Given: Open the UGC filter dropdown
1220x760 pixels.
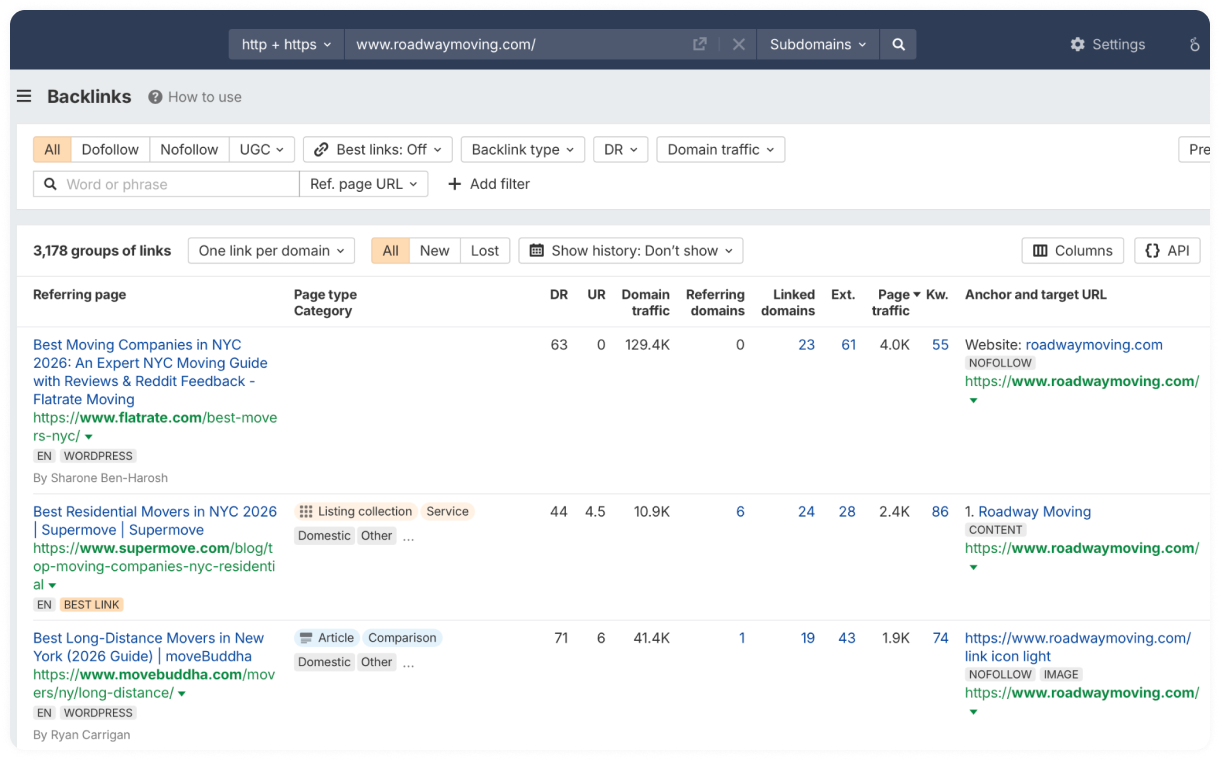Looking at the screenshot, I should tap(262, 149).
